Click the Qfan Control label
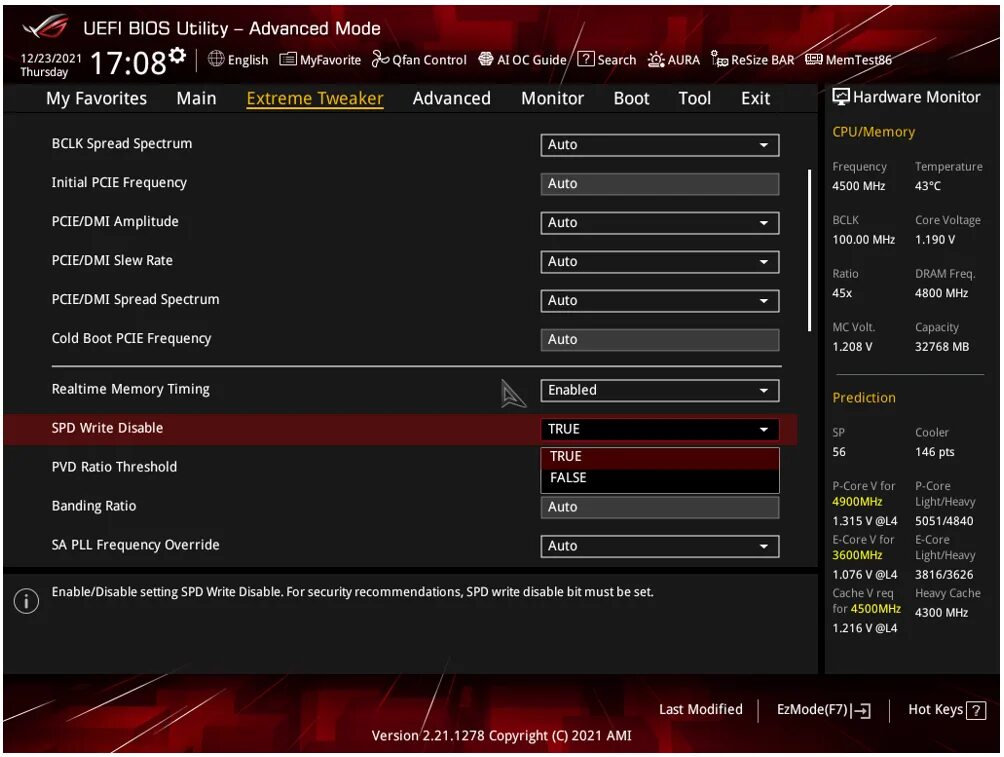 [429, 60]
